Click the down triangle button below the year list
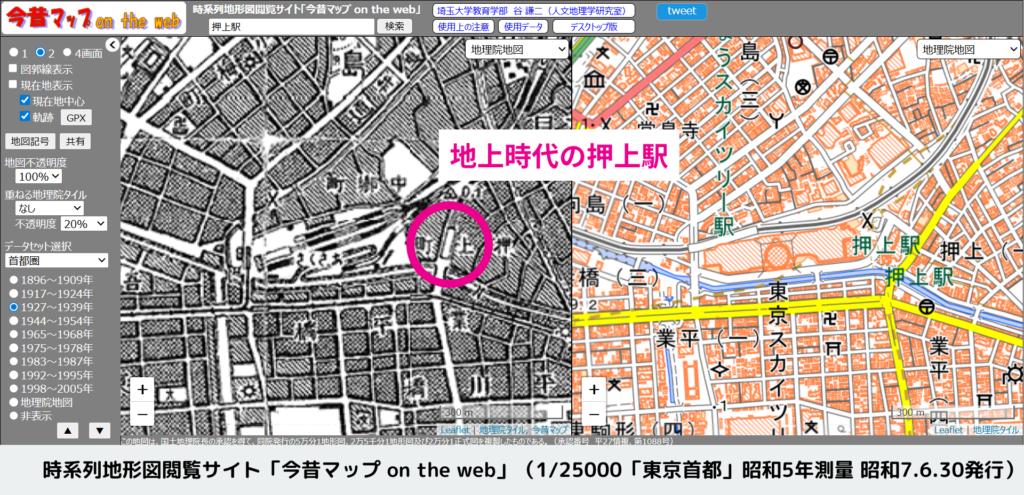 tap(99, 431)
